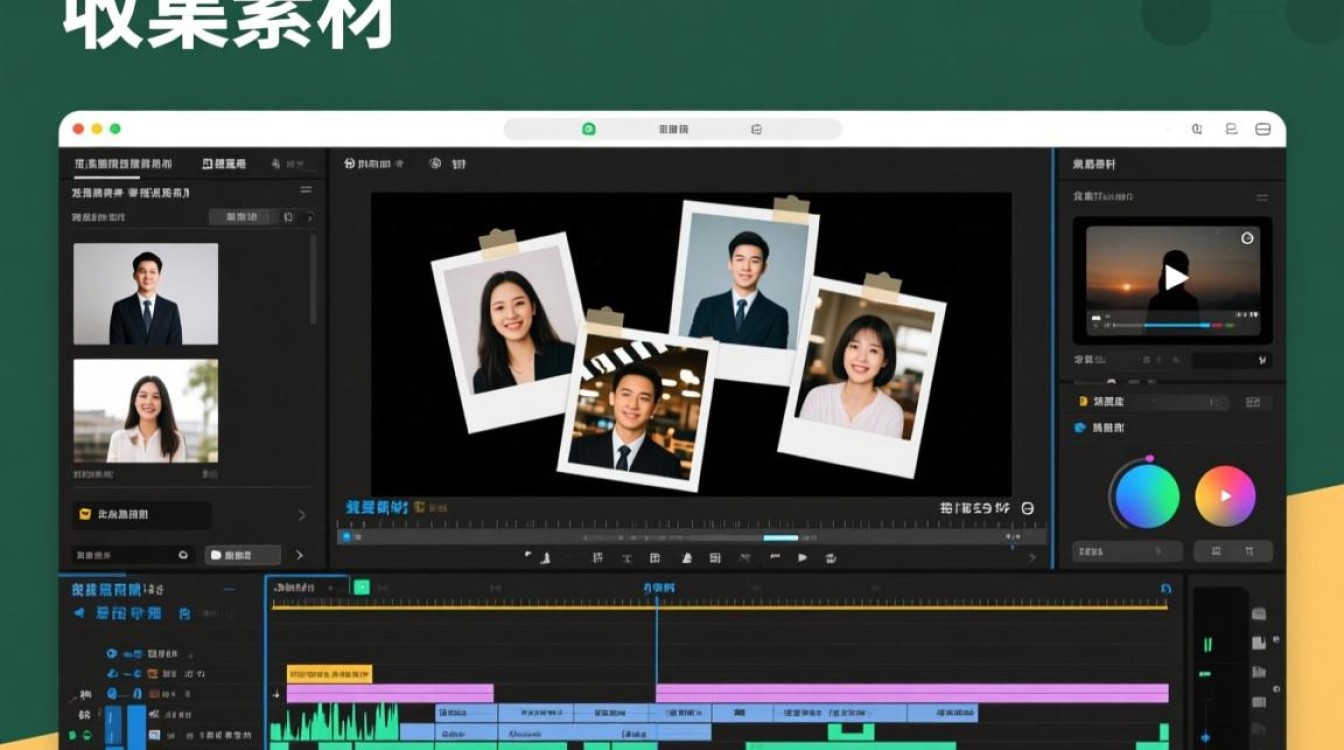Open the sort dropdown above the media thumbnails
The height and width of the screenshot is (750, 1344).
[x=245, y=216]
